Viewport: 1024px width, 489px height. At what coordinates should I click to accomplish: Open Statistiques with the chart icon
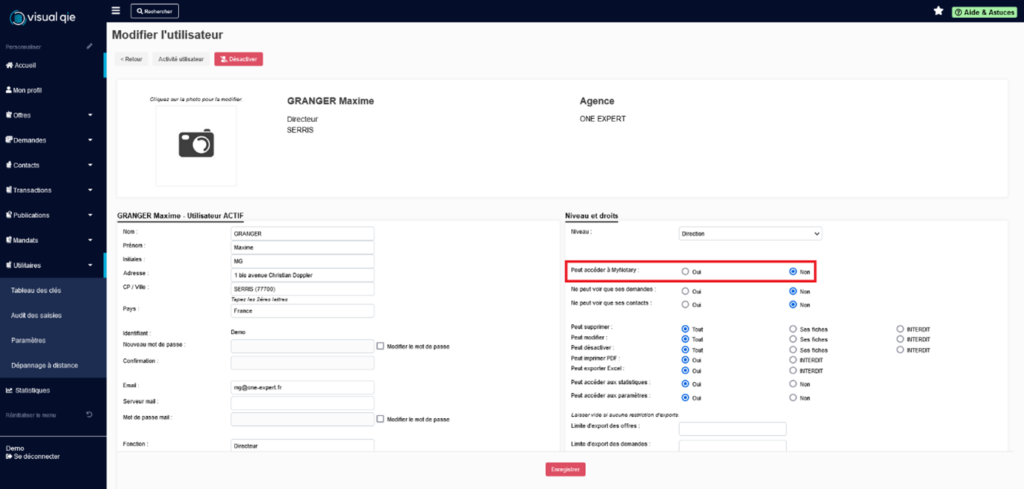point(9,390)
